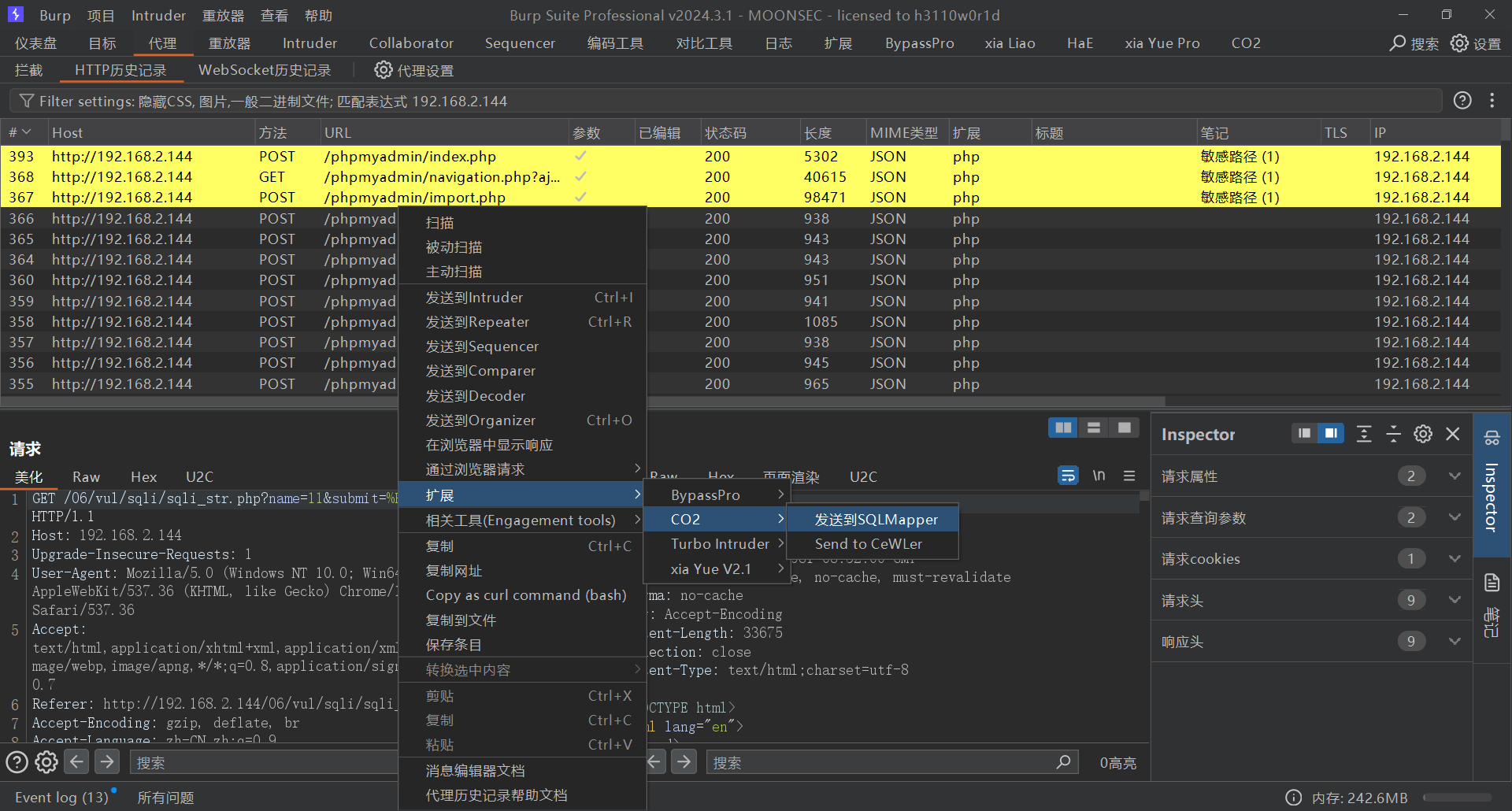Open the 相关工具(Engagement tools) submenu
Image resolution: width=1512 pixels, height=811 pixels.
522,520
